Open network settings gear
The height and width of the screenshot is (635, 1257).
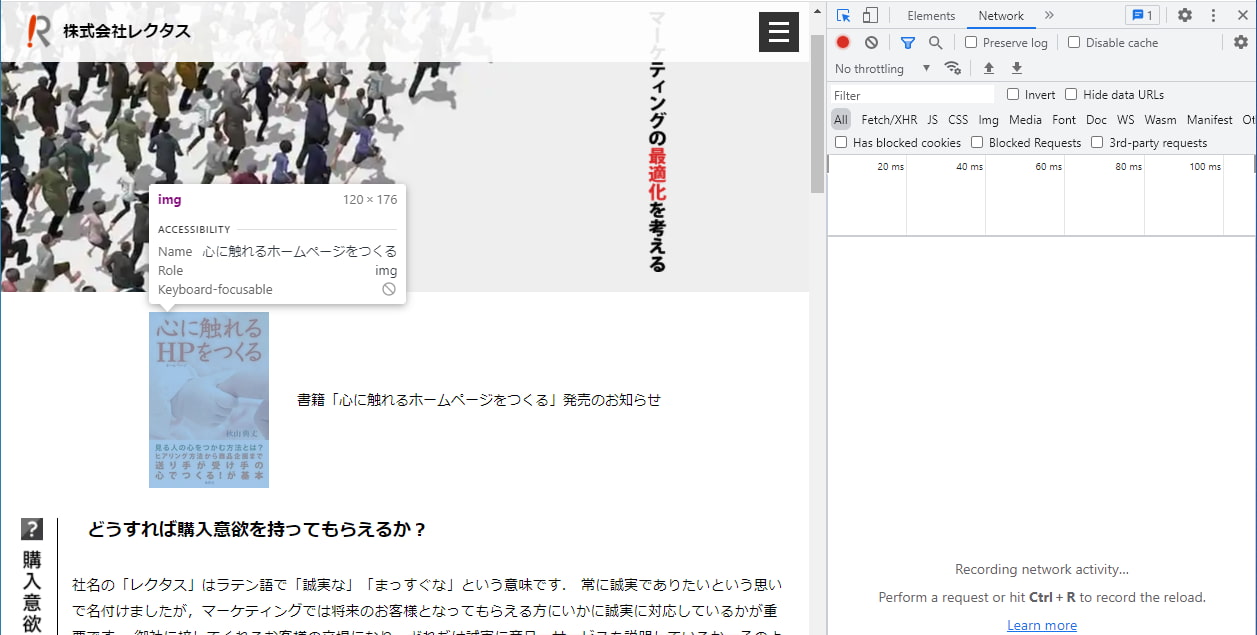(x=1239, y=42)
